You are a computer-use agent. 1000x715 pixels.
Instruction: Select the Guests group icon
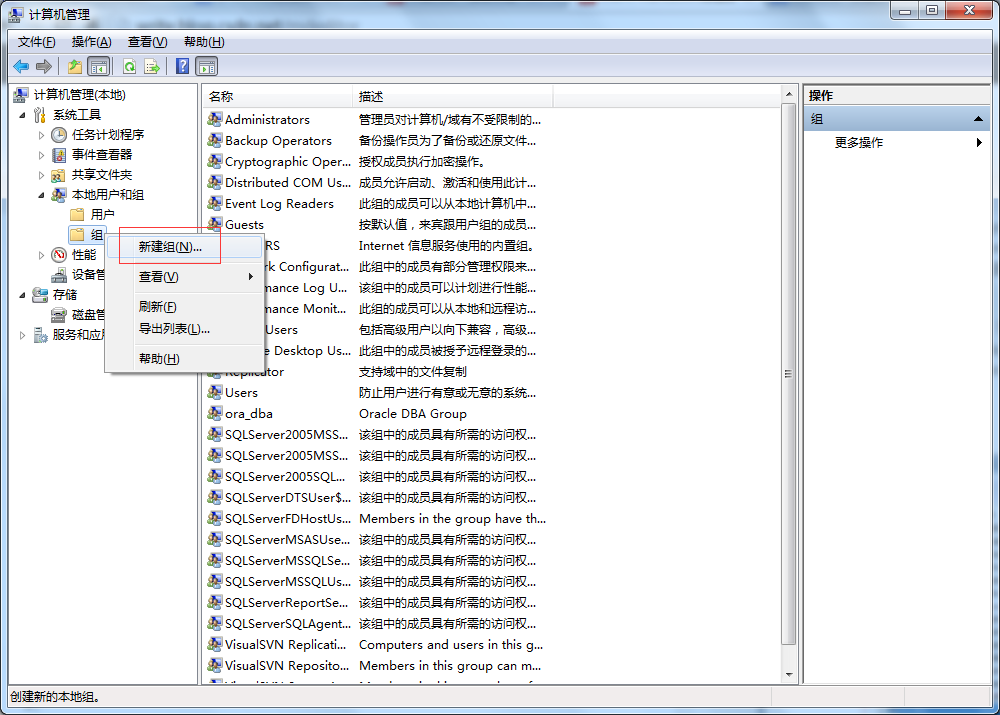213,224
